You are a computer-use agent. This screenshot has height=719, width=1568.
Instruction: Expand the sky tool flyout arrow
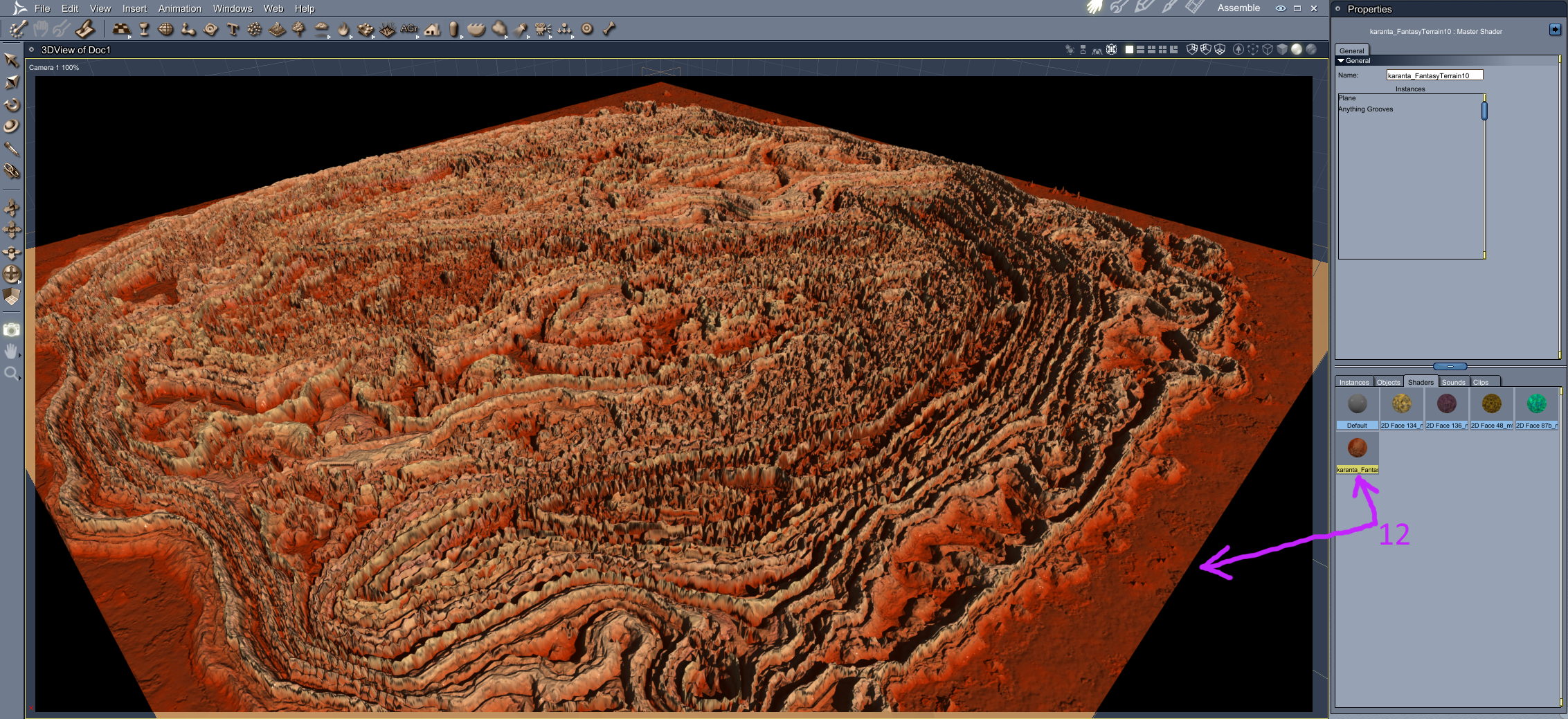click(x=329, y=37)
